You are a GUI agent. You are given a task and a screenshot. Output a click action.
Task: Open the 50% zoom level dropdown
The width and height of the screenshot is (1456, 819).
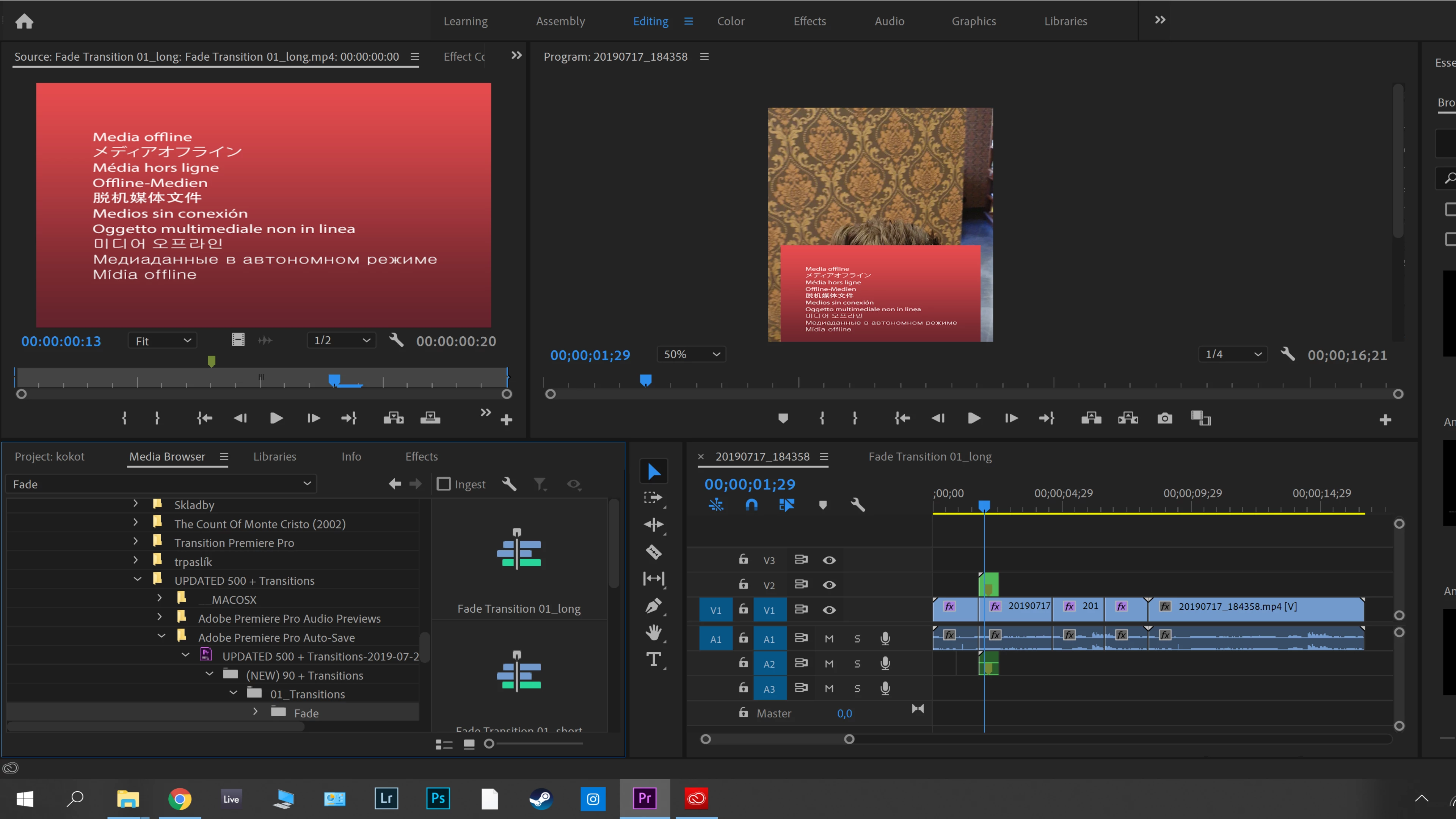[691, 355]
